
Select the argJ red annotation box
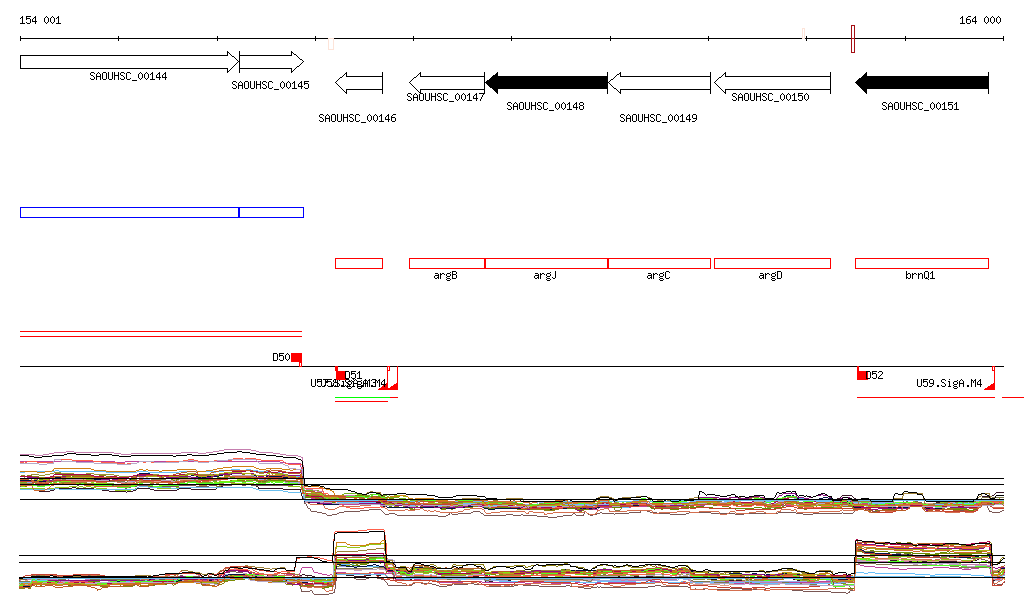coord(547,264)
